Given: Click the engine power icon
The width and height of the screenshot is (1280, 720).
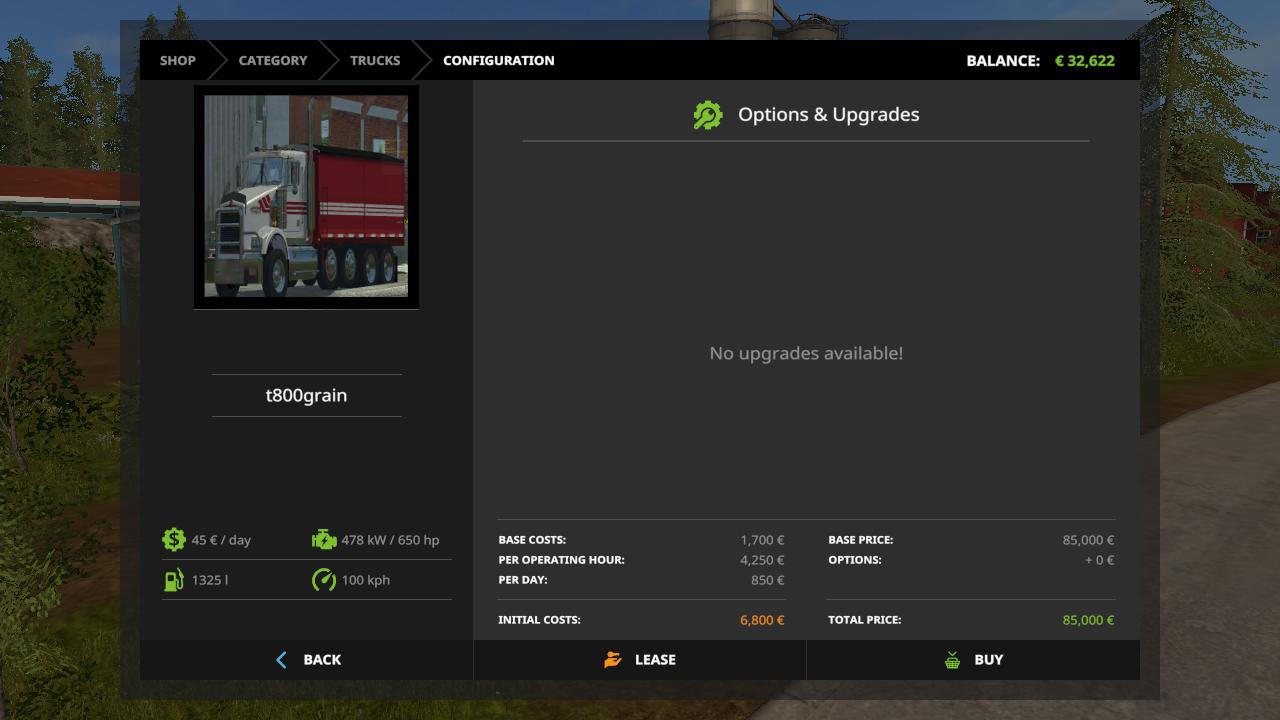Looking at the screenshot, I should (324, 540).
